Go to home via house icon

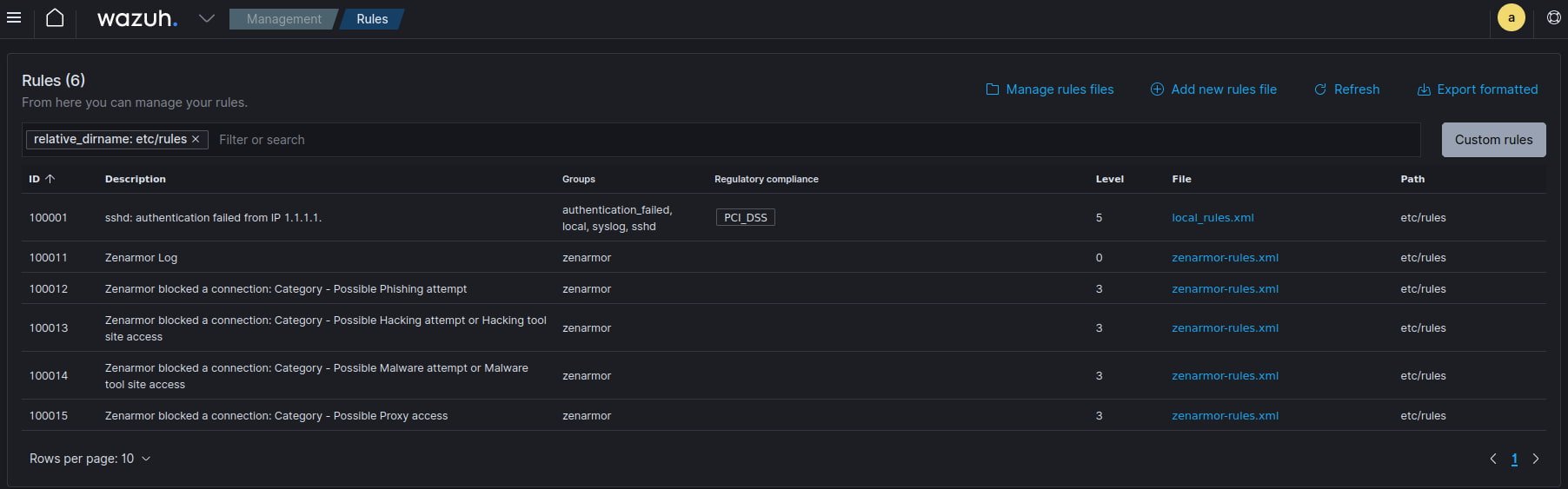point(55,18)
